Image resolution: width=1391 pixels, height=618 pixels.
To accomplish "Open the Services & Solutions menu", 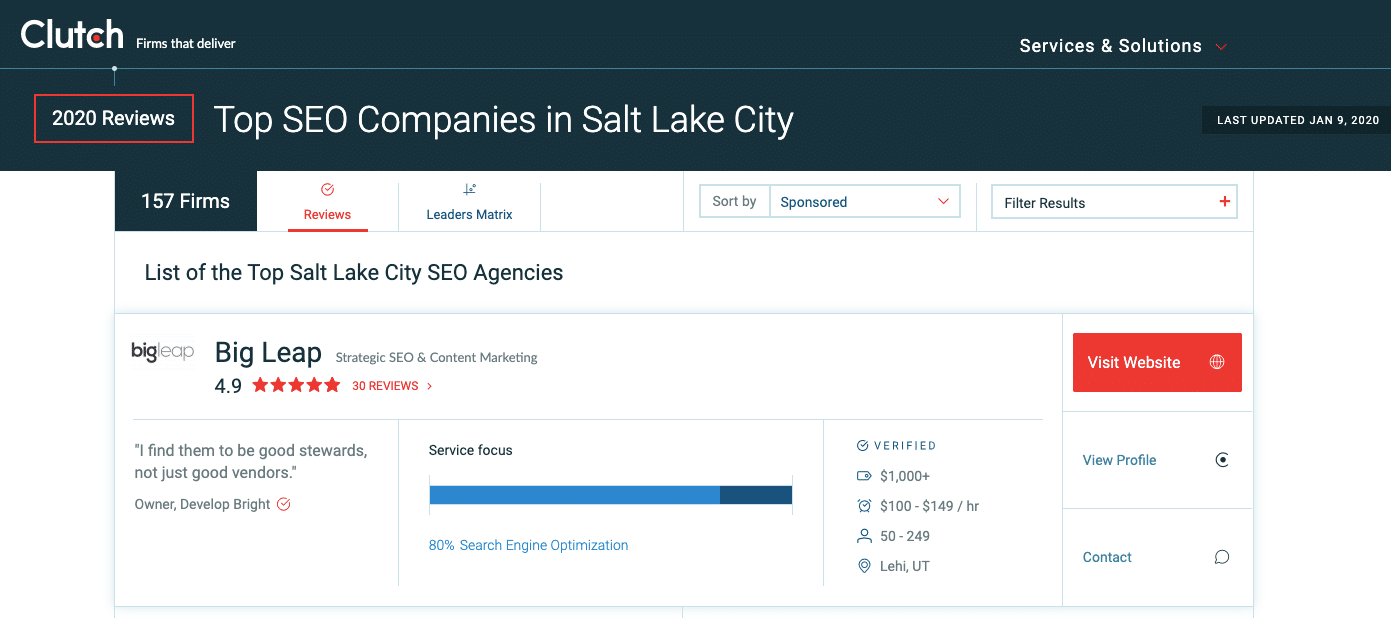I will [x=1123, y=46].
